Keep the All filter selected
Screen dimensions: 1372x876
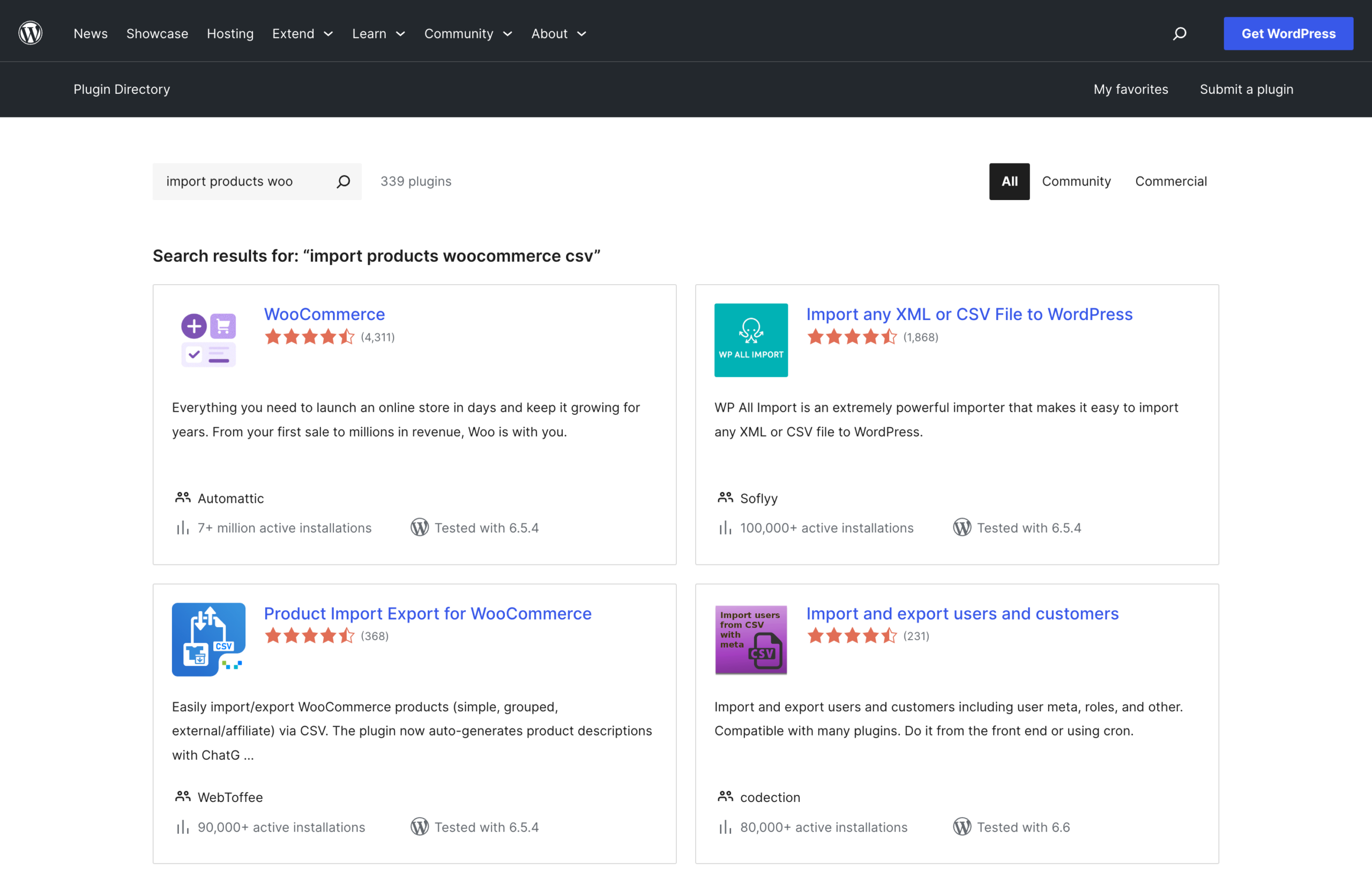click(x=1009, y=181)
